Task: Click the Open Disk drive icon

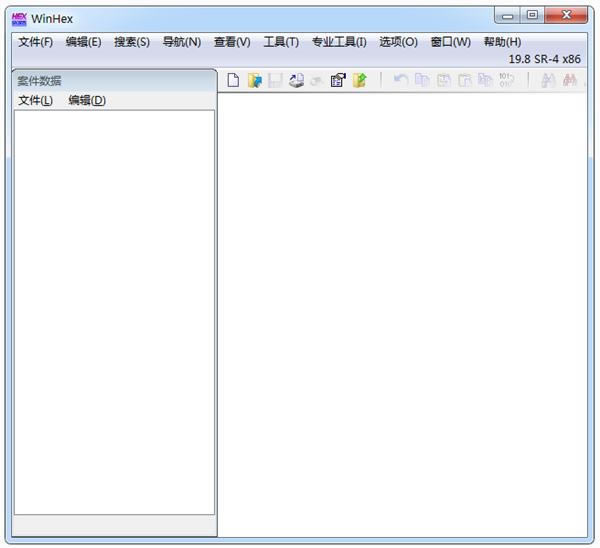Action: [296, 80]
